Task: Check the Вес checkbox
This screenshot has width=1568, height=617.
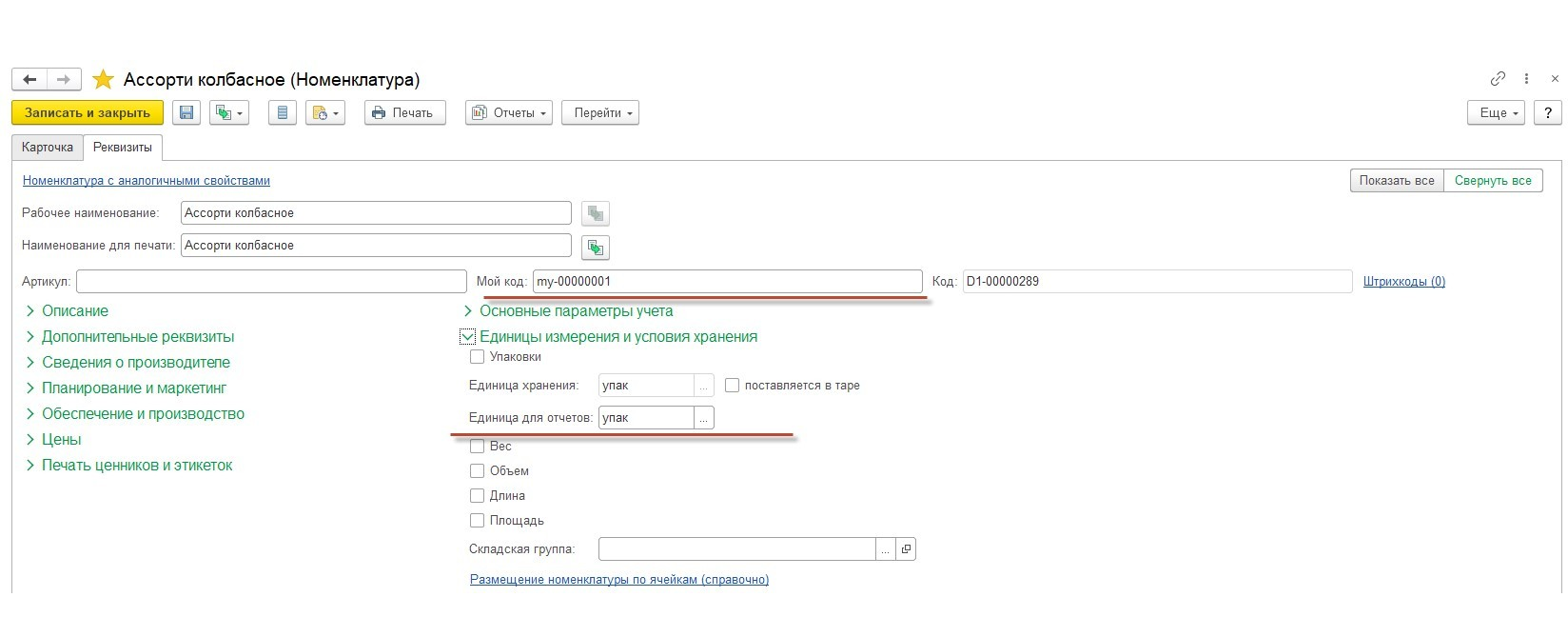Action: tap(478, 446)
